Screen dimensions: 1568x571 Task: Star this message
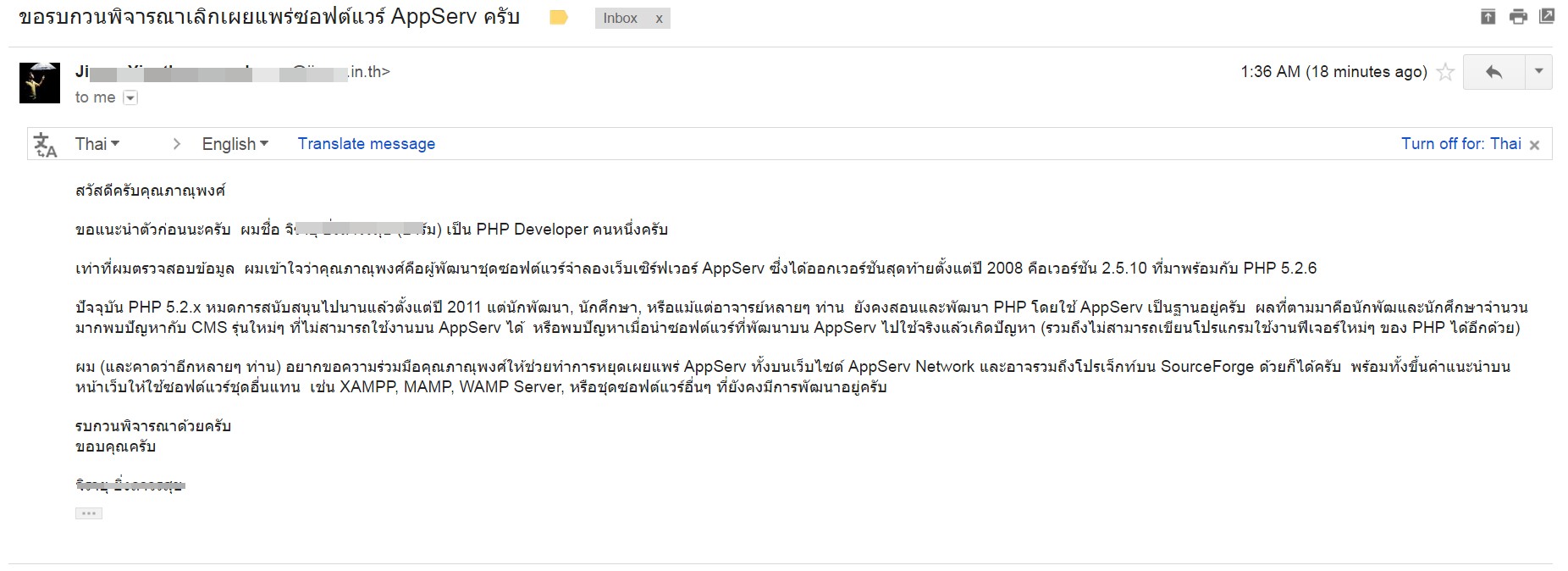pyautogui.click(x=1446, y=72)
